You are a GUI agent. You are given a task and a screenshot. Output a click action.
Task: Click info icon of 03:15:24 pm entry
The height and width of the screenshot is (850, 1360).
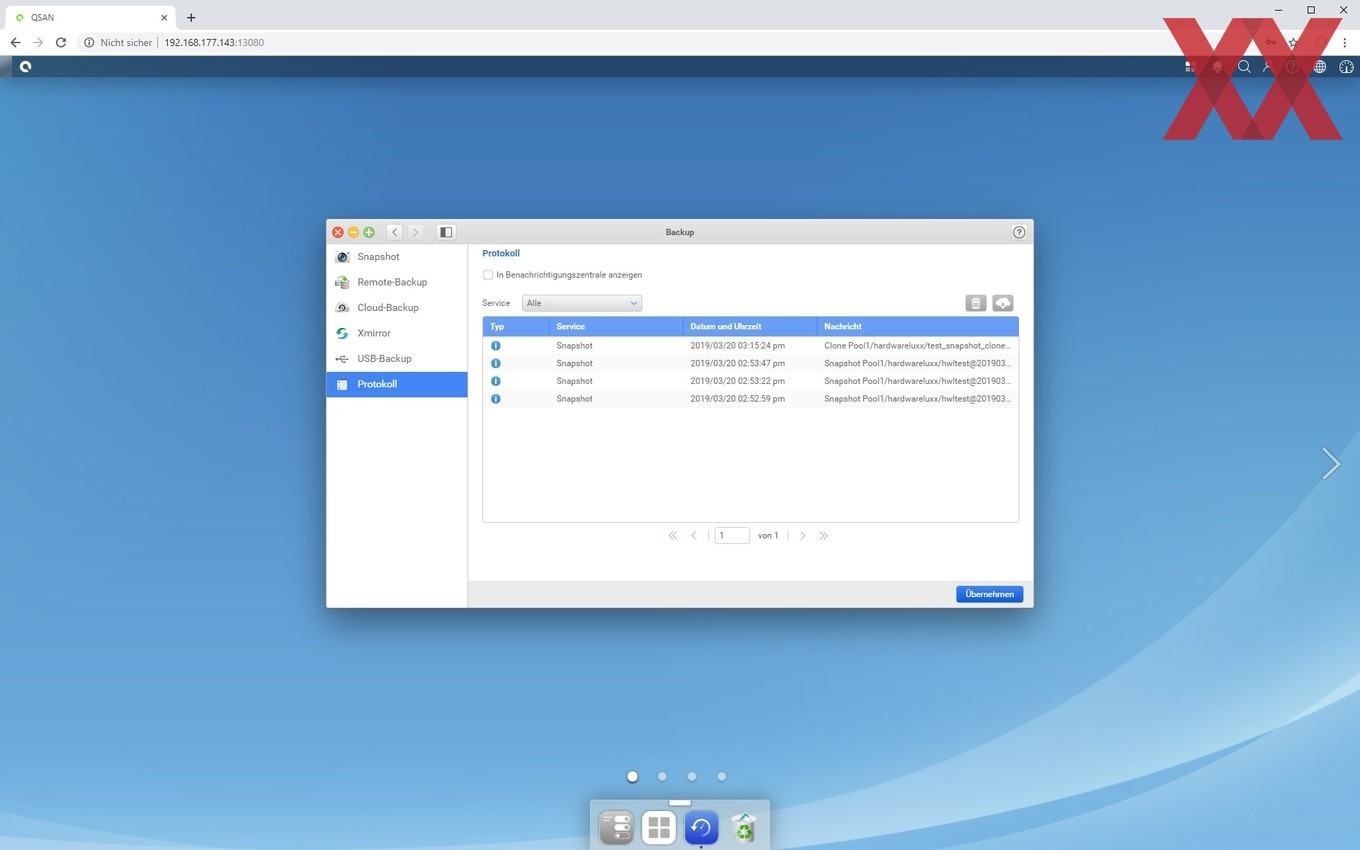(495, 346)
